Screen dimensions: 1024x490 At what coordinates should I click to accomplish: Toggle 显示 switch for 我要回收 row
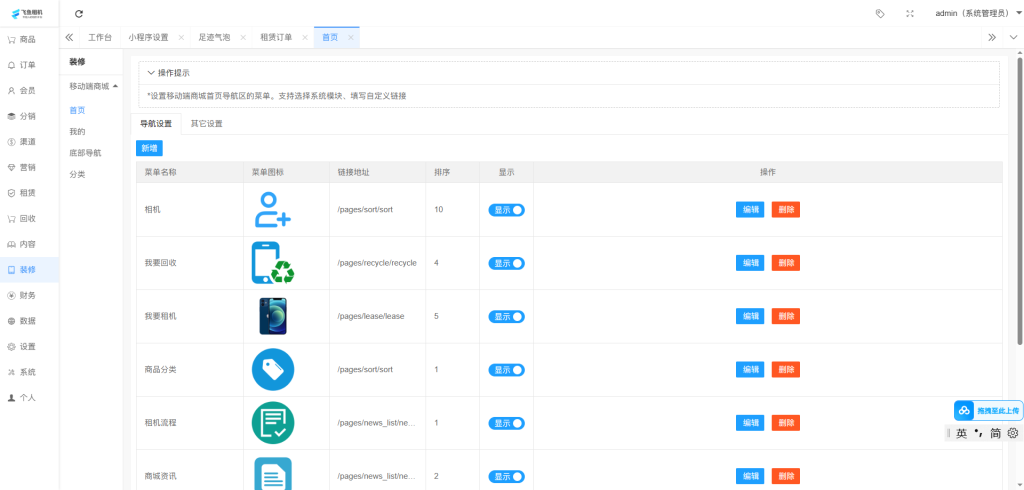tap(507, 263)
